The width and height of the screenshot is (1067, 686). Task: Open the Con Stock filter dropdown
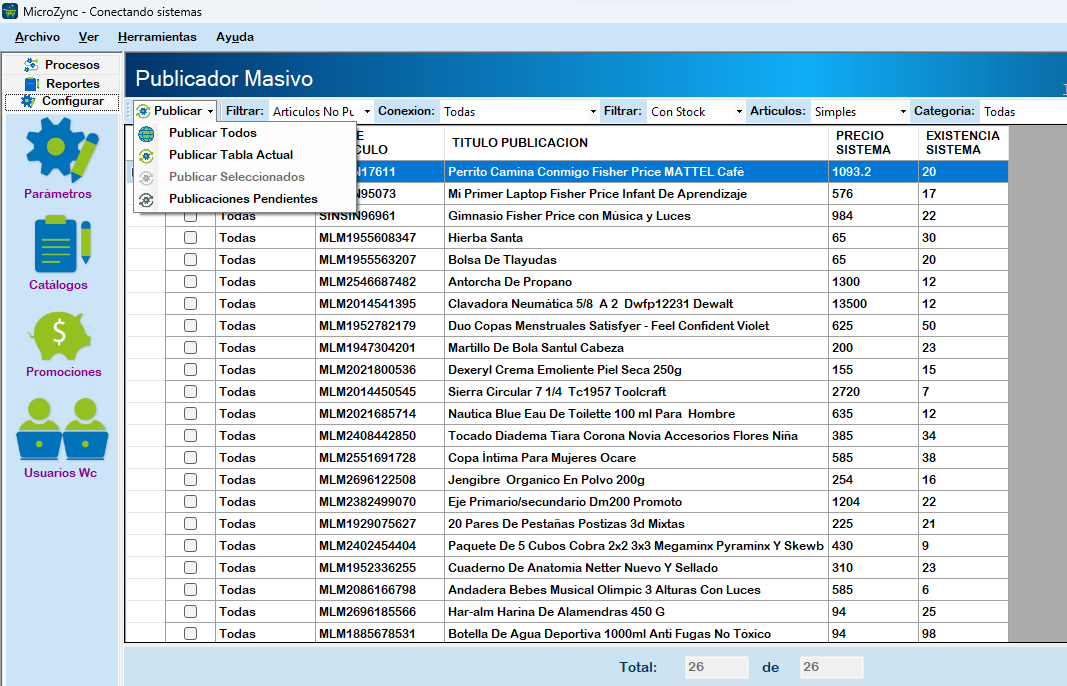pos(695,112)
